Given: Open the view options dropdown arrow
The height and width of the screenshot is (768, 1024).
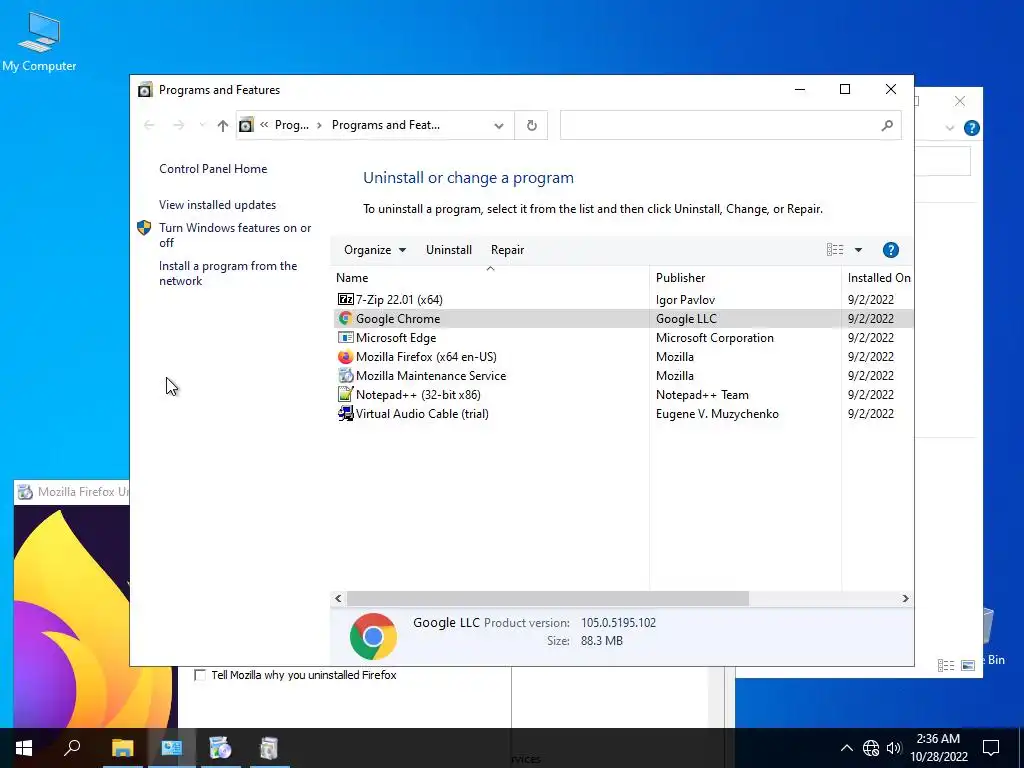Looking at the screenshot, I should pyautogui.click(x=858, y=250).
